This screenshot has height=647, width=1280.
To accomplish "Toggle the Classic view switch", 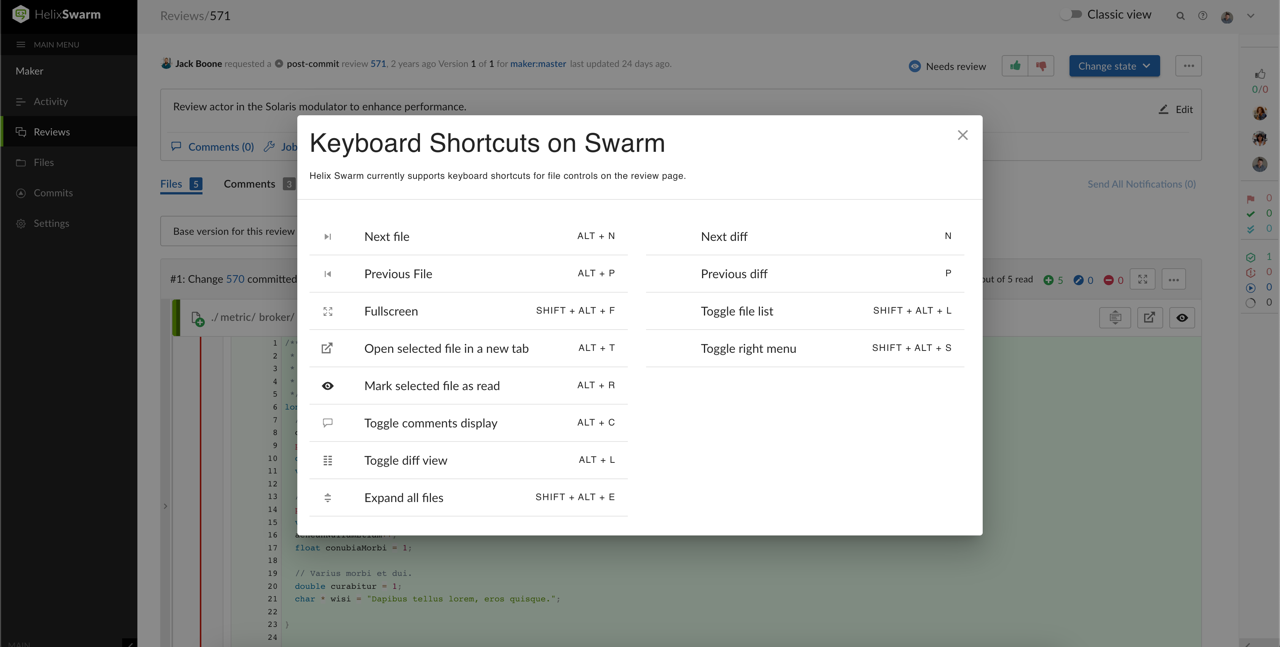I will point(1072,15).
